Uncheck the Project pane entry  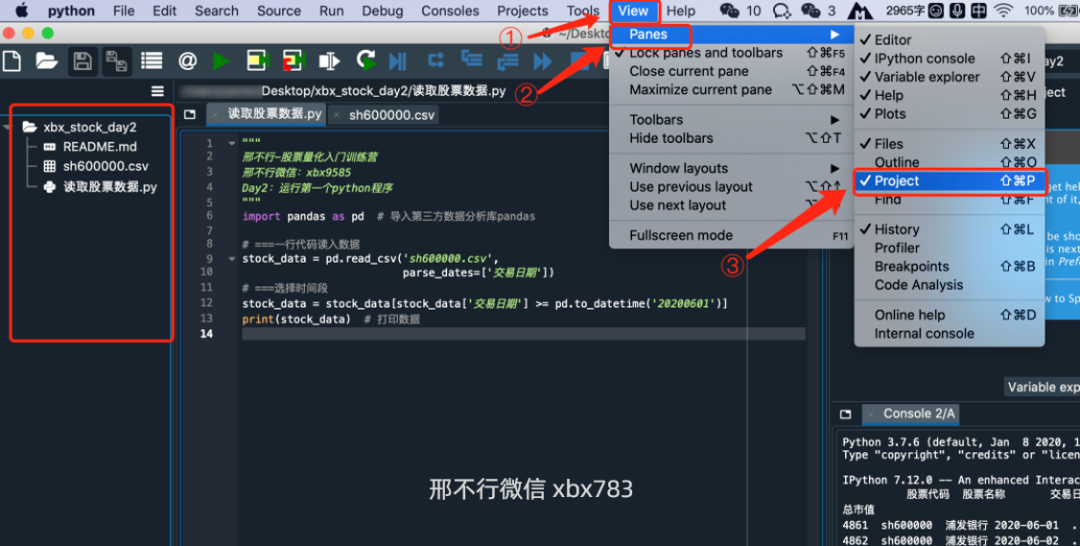pyautogui.click(x=949, y=180)
